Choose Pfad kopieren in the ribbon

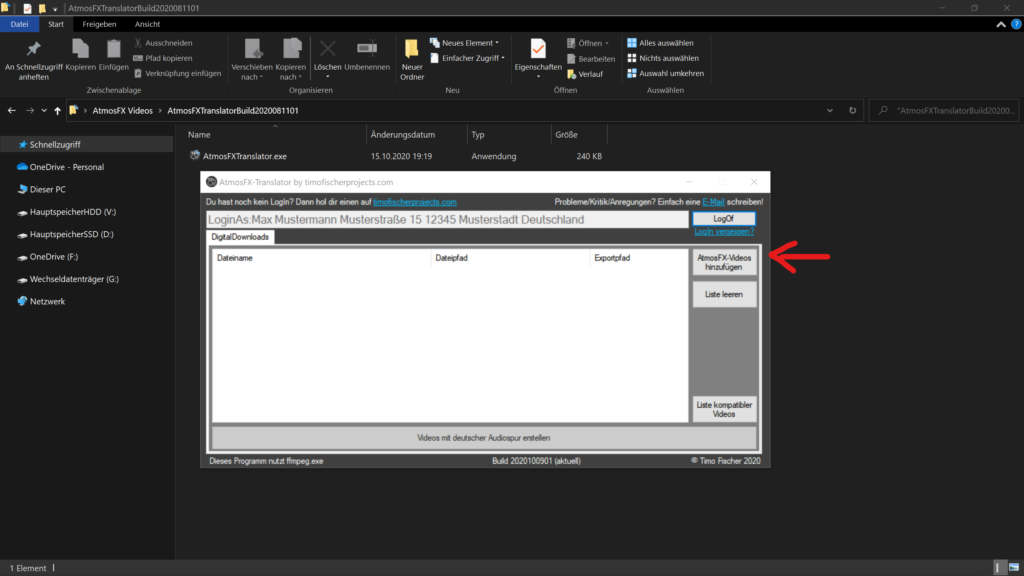[163, 58]
